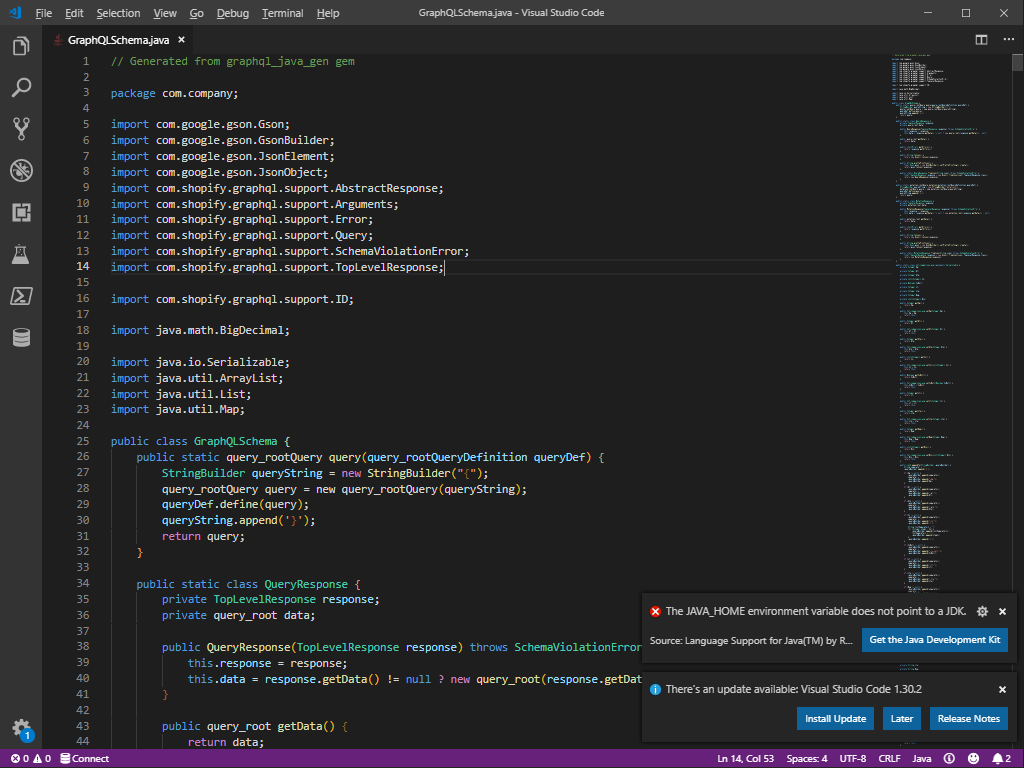Open the Search view in activity bar
Viewport: 1024px width, 768px height.
coord(21,88)
